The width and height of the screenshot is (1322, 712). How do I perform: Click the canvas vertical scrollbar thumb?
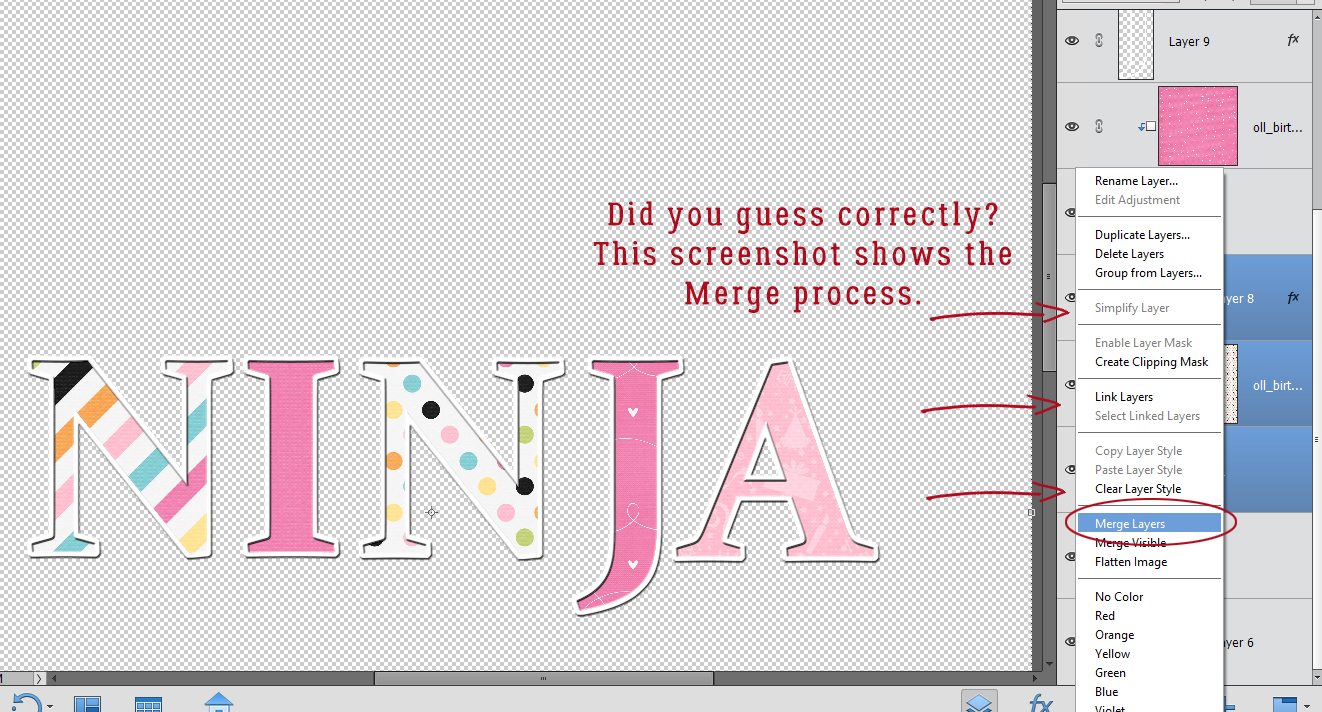(1048, 276)
